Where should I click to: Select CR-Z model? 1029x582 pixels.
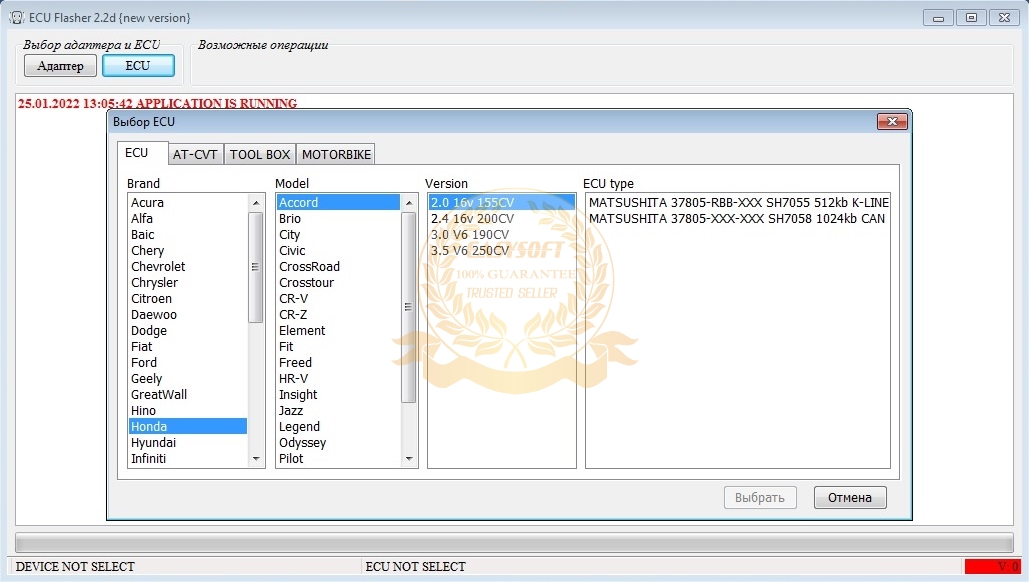338,314
